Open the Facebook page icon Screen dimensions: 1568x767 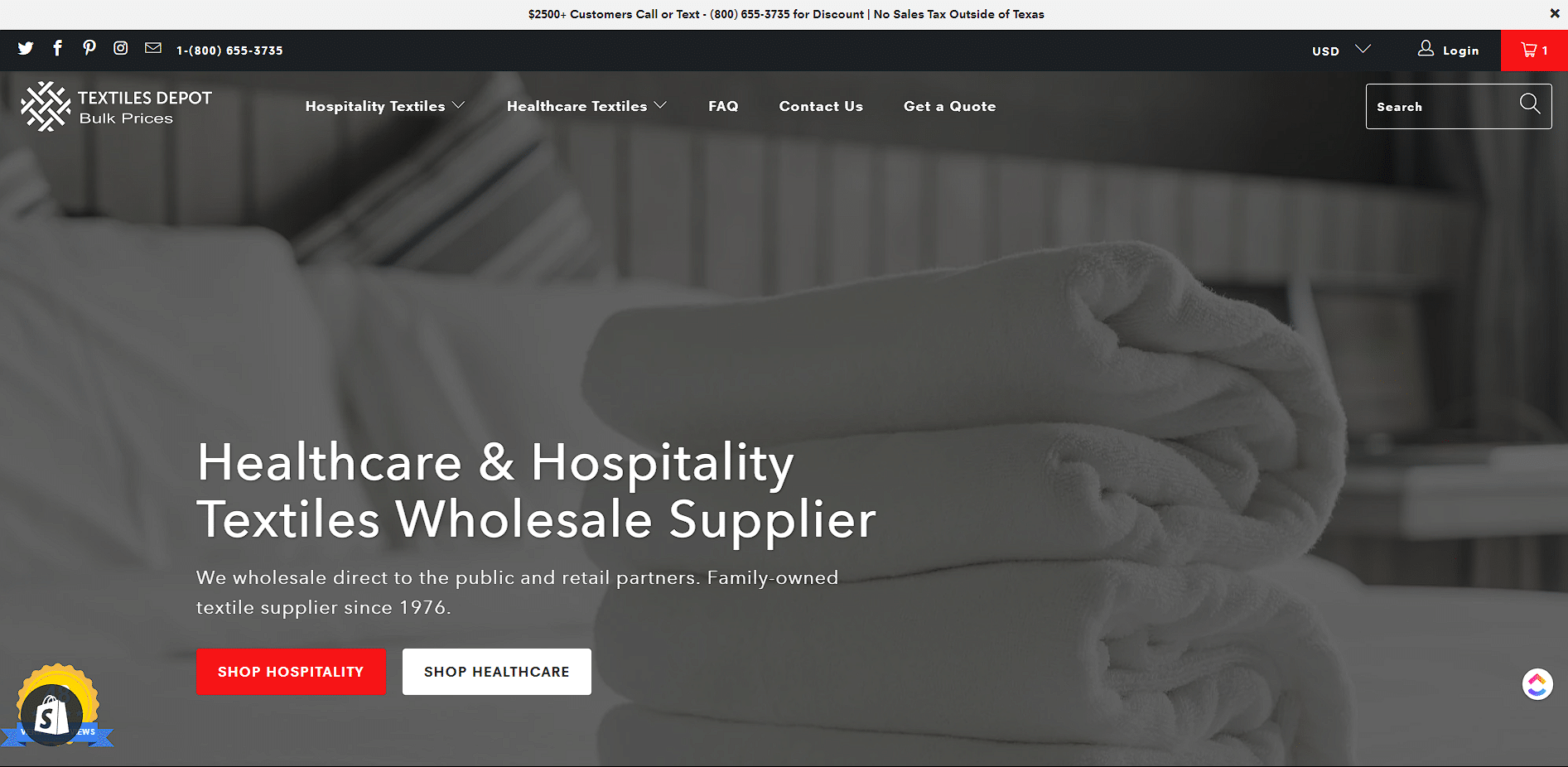tap(57, 48)
